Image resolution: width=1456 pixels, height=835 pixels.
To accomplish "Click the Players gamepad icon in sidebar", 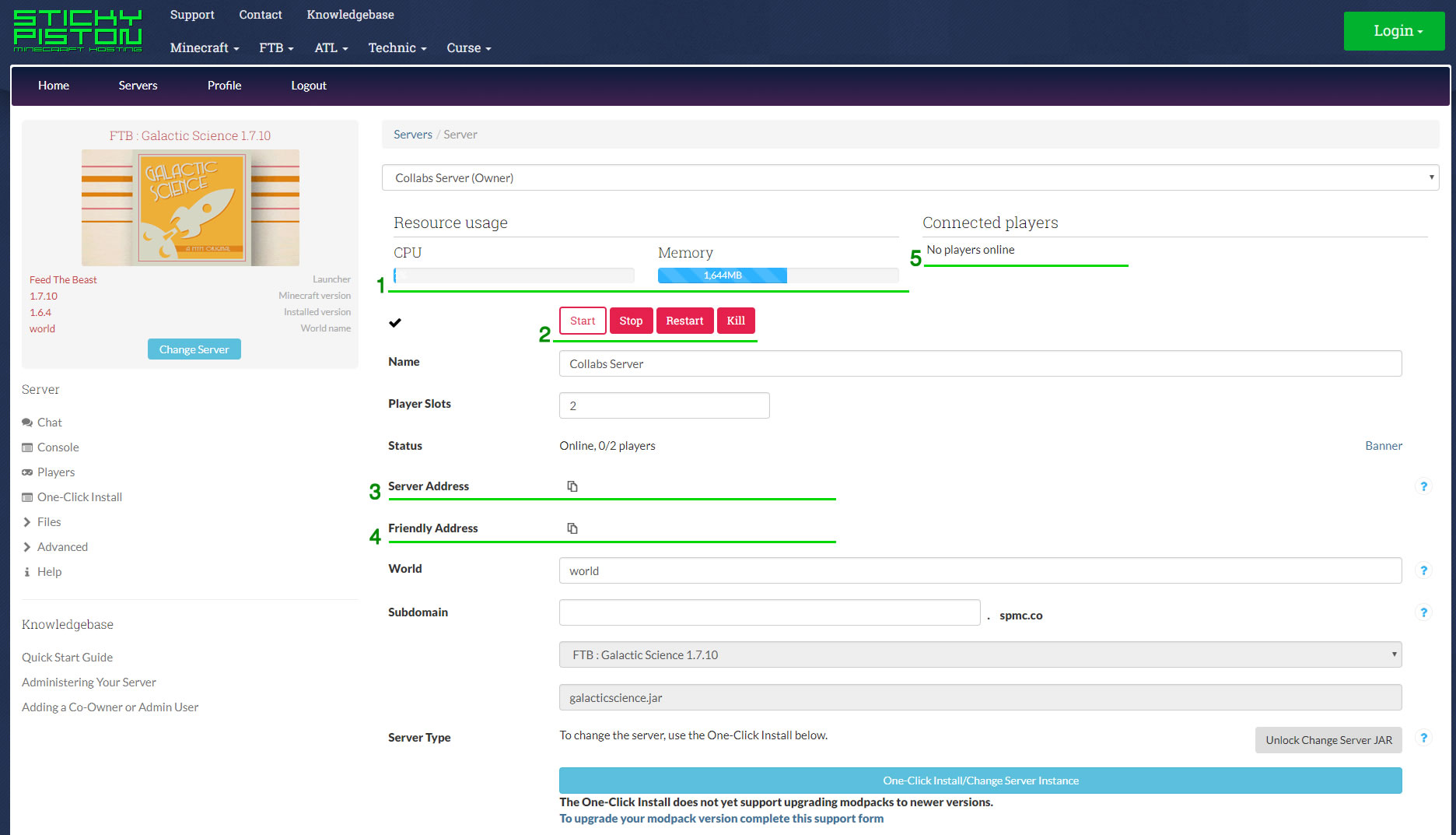I will click(27, 472).
